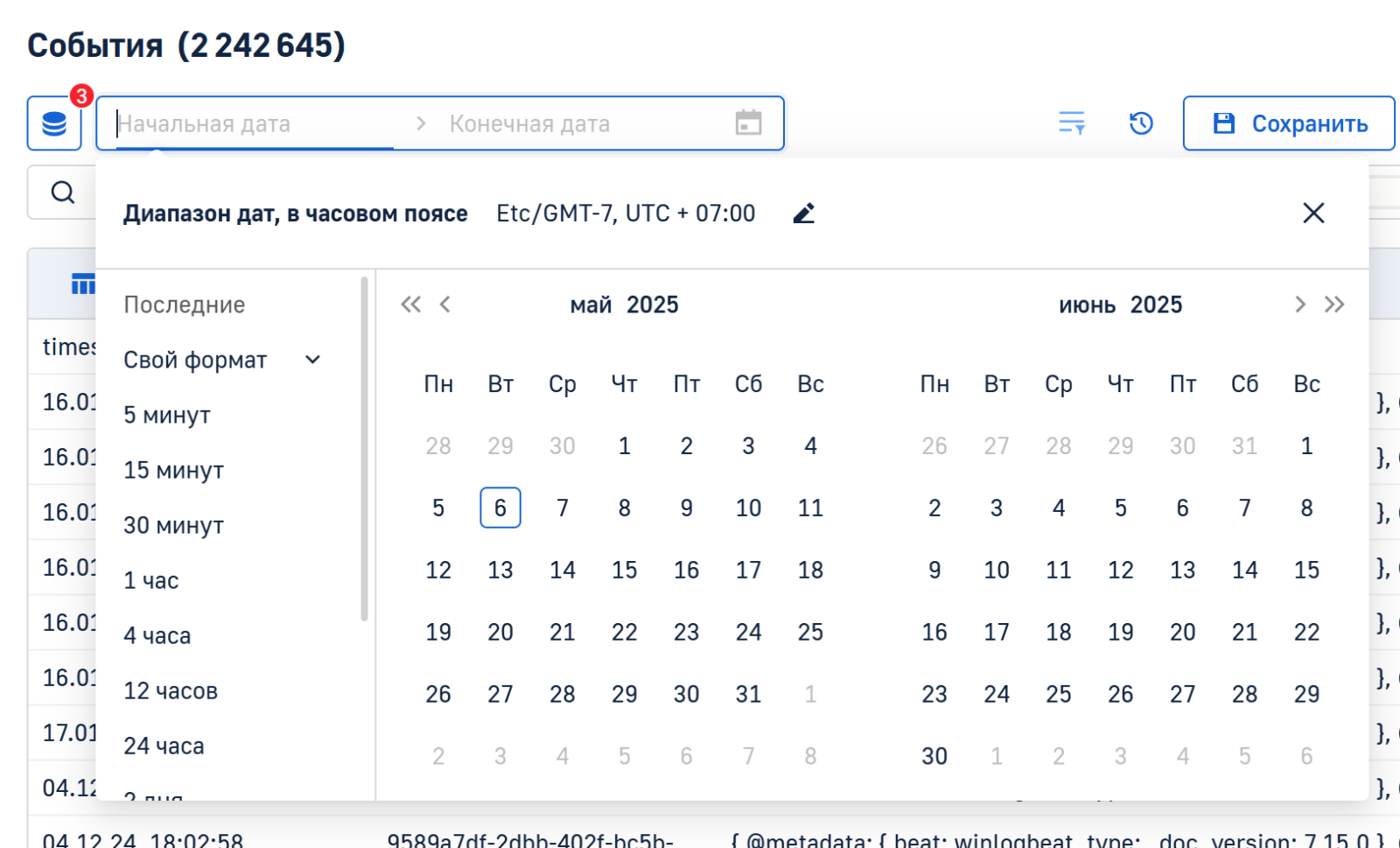Edit timezone with the pencil icon
This screenshot has height=848, width=1400.
804,214
